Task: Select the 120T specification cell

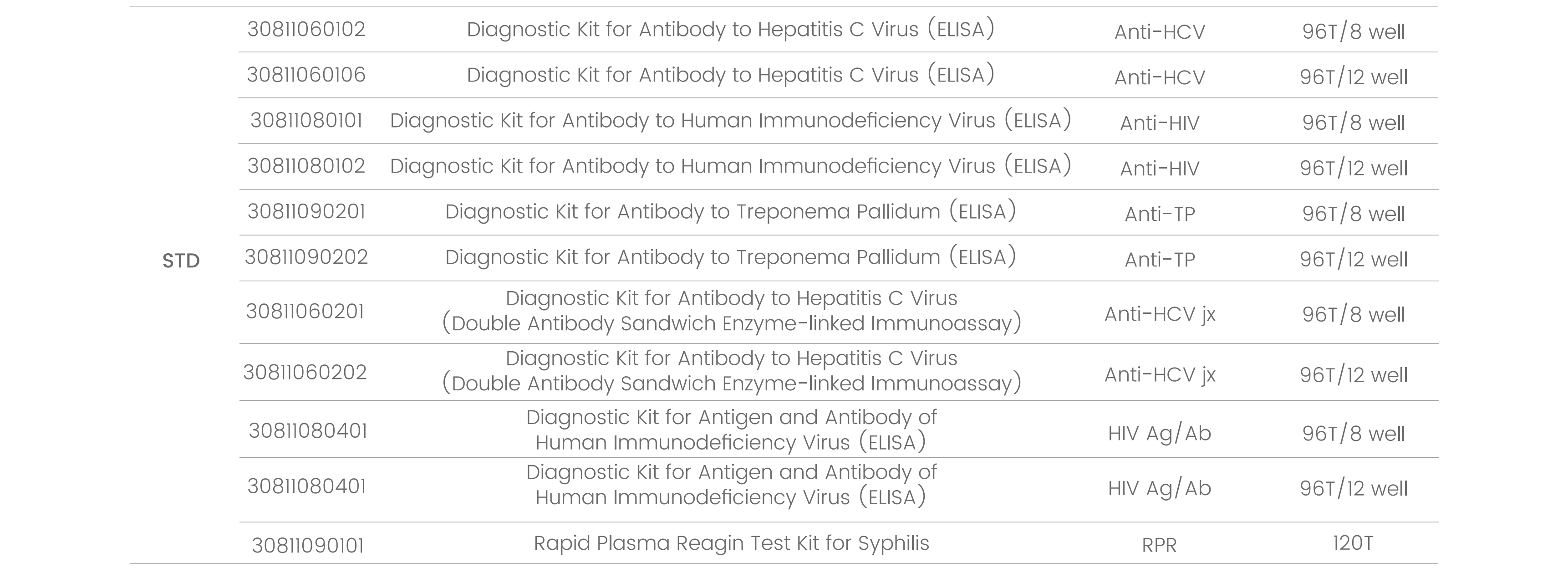Action: [1353, 543]
